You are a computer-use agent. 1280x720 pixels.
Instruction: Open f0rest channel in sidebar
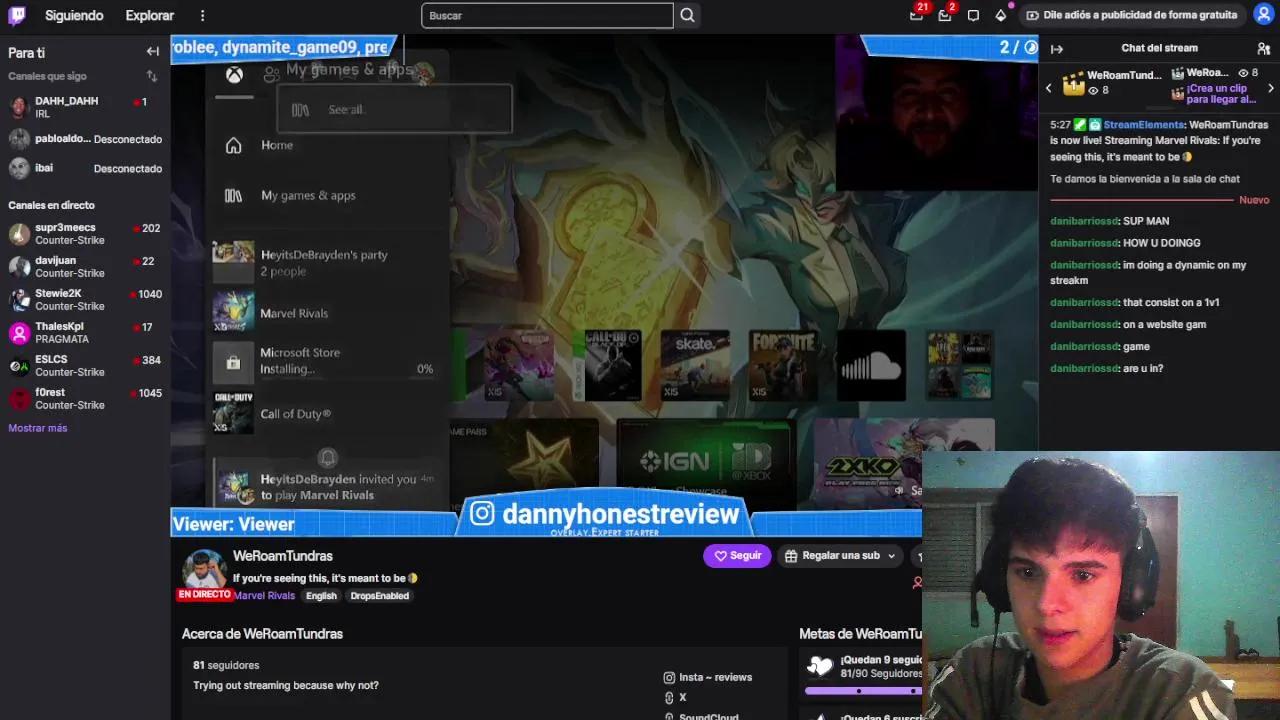coord(85,399)
